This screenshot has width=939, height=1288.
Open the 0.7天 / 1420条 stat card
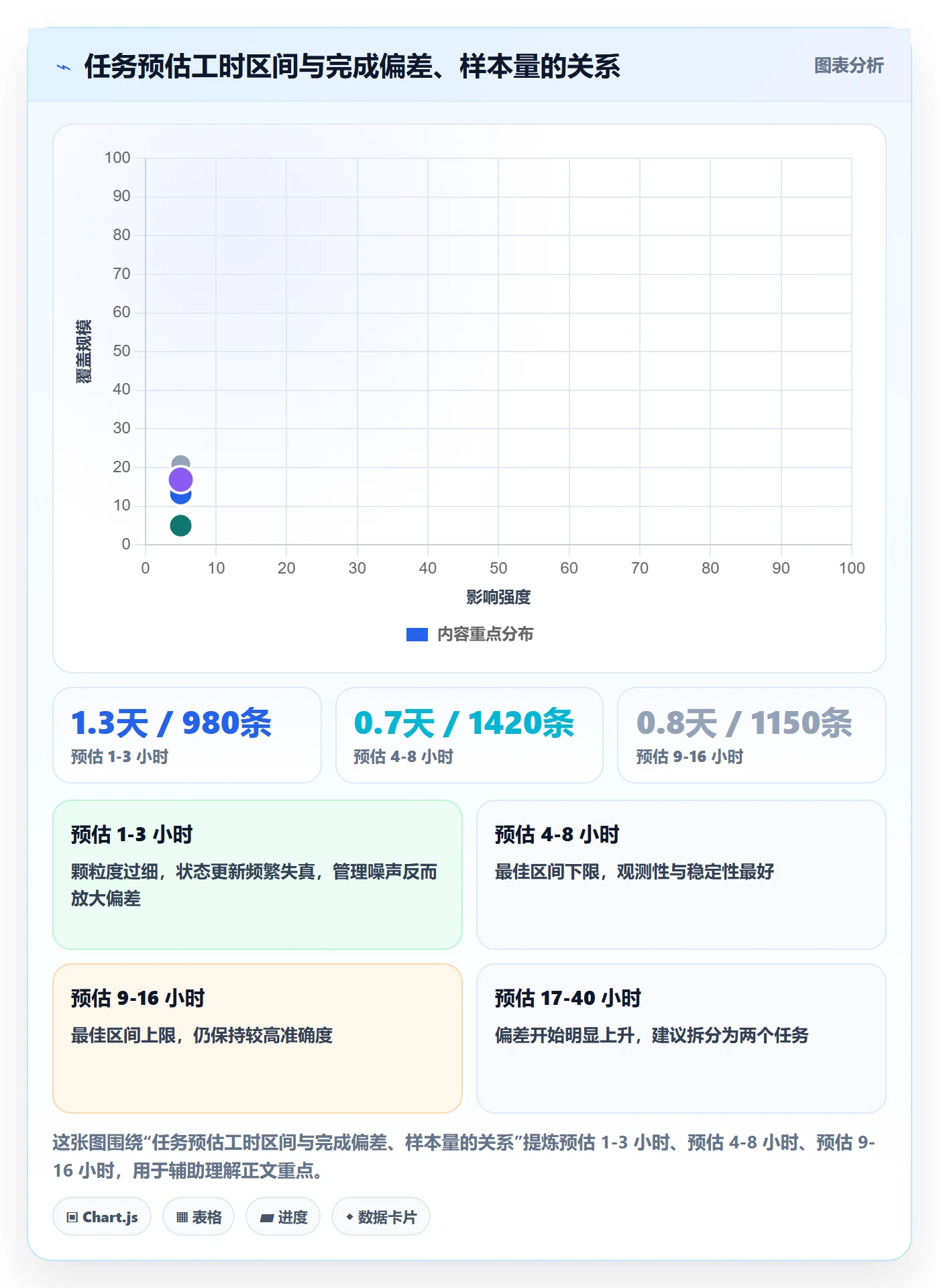coord(469,735)
